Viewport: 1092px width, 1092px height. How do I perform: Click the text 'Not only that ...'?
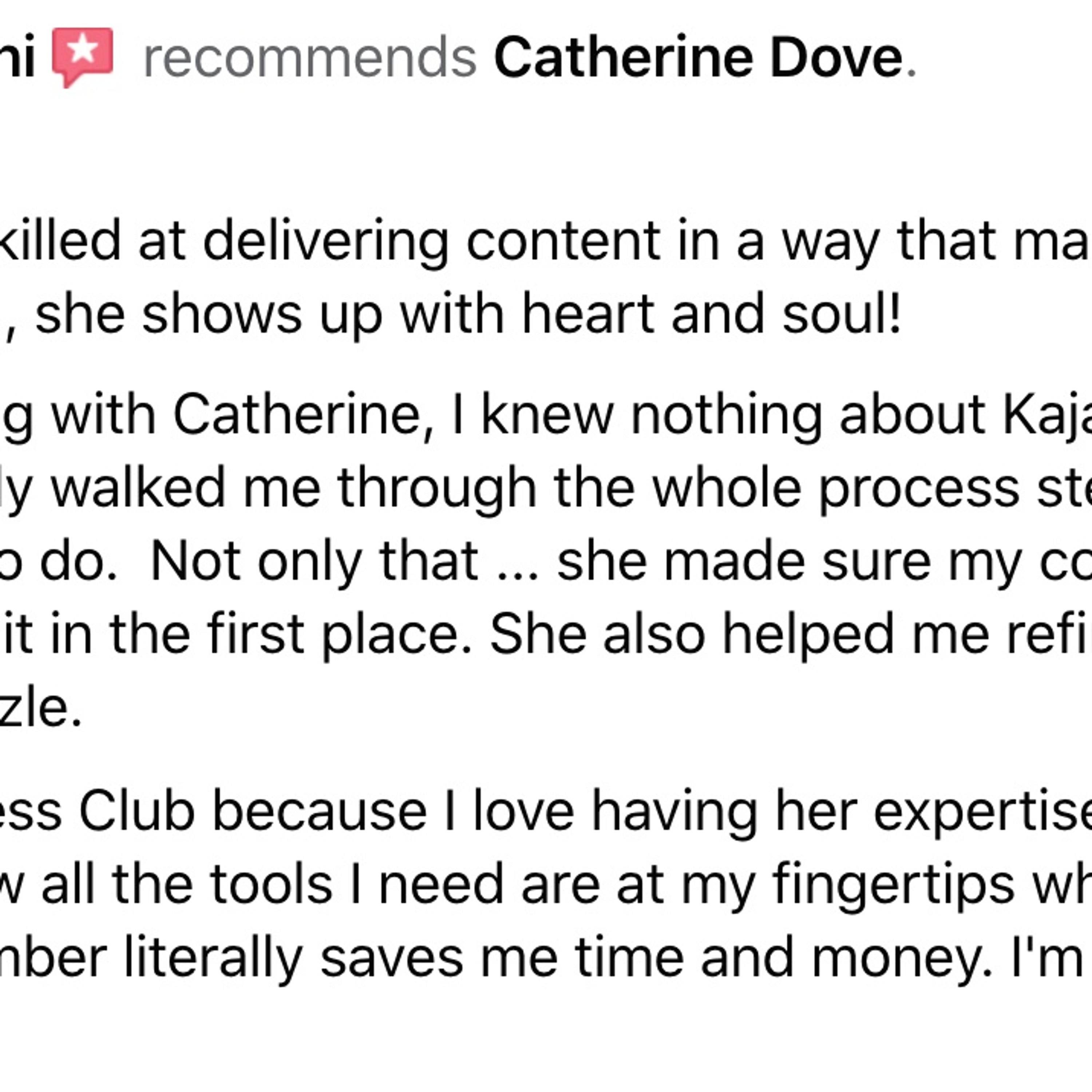coord(344,562)
